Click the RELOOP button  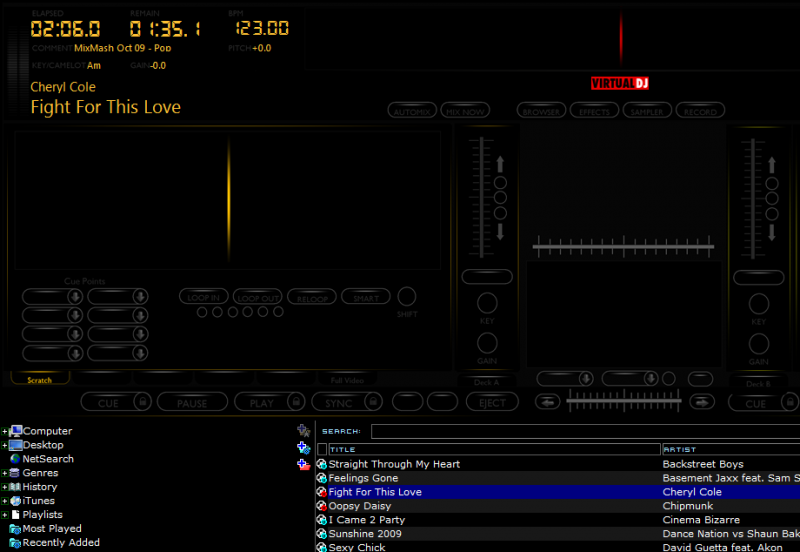[x=312, y=297]
